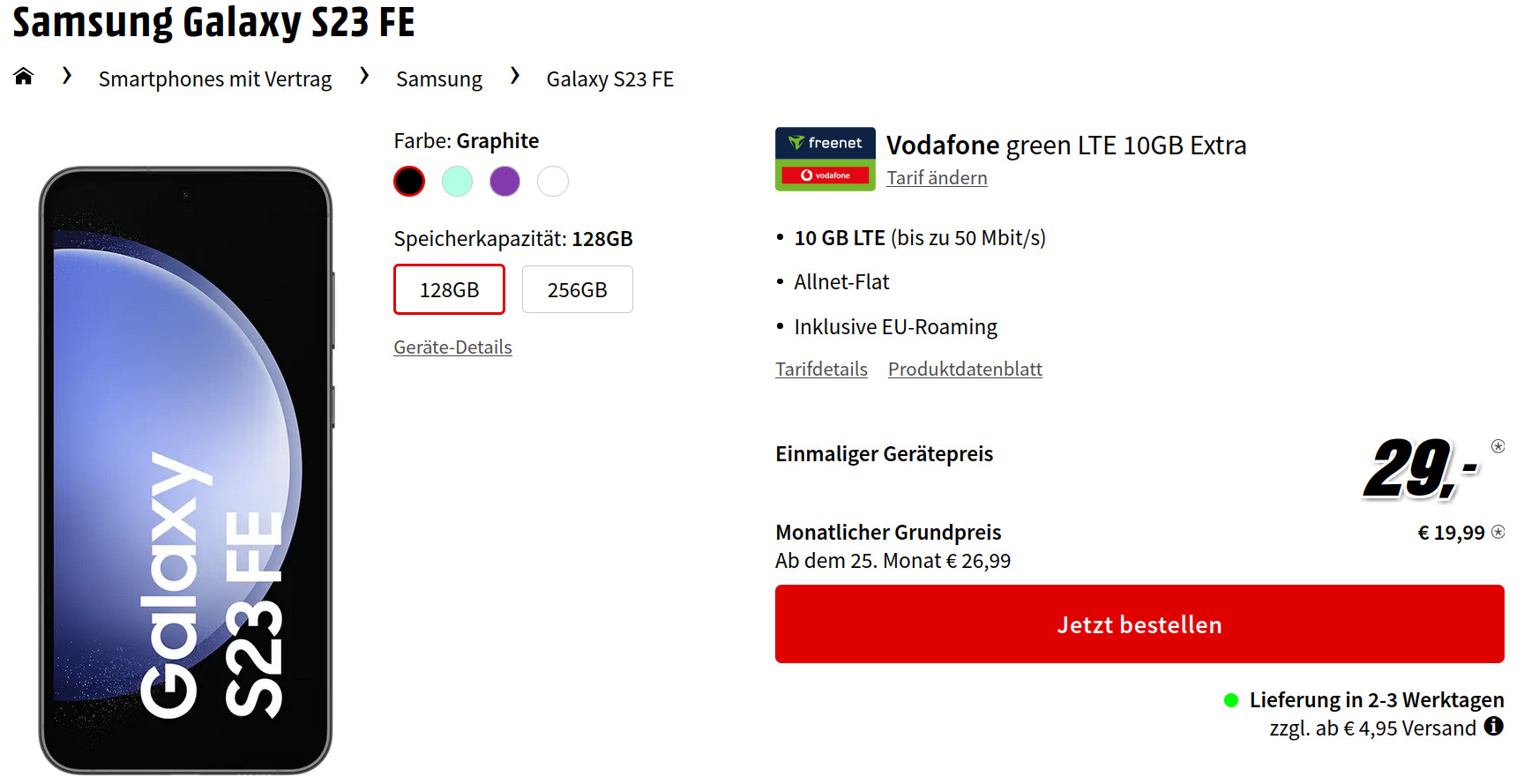Viewport: 1539px width, 784px height.
Task: Click the Jetzt bestellen order button
Action: pos(1139,623)
